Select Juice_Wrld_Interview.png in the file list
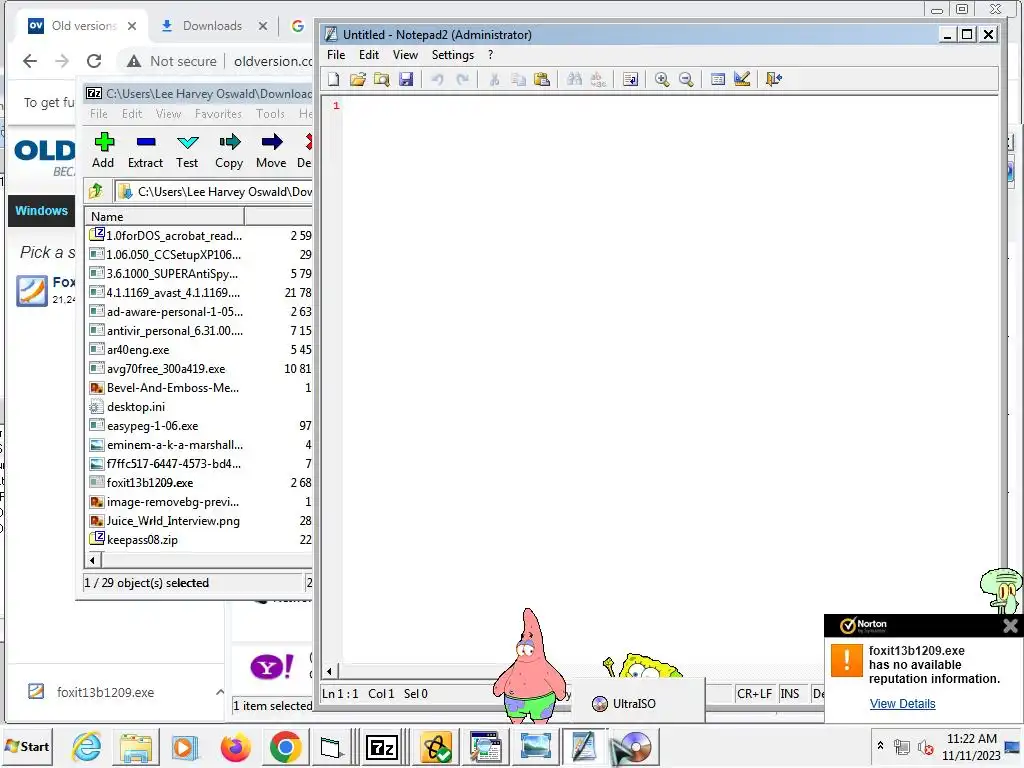This screenshot has width=1024, height=768. click(x=173, y=520)
